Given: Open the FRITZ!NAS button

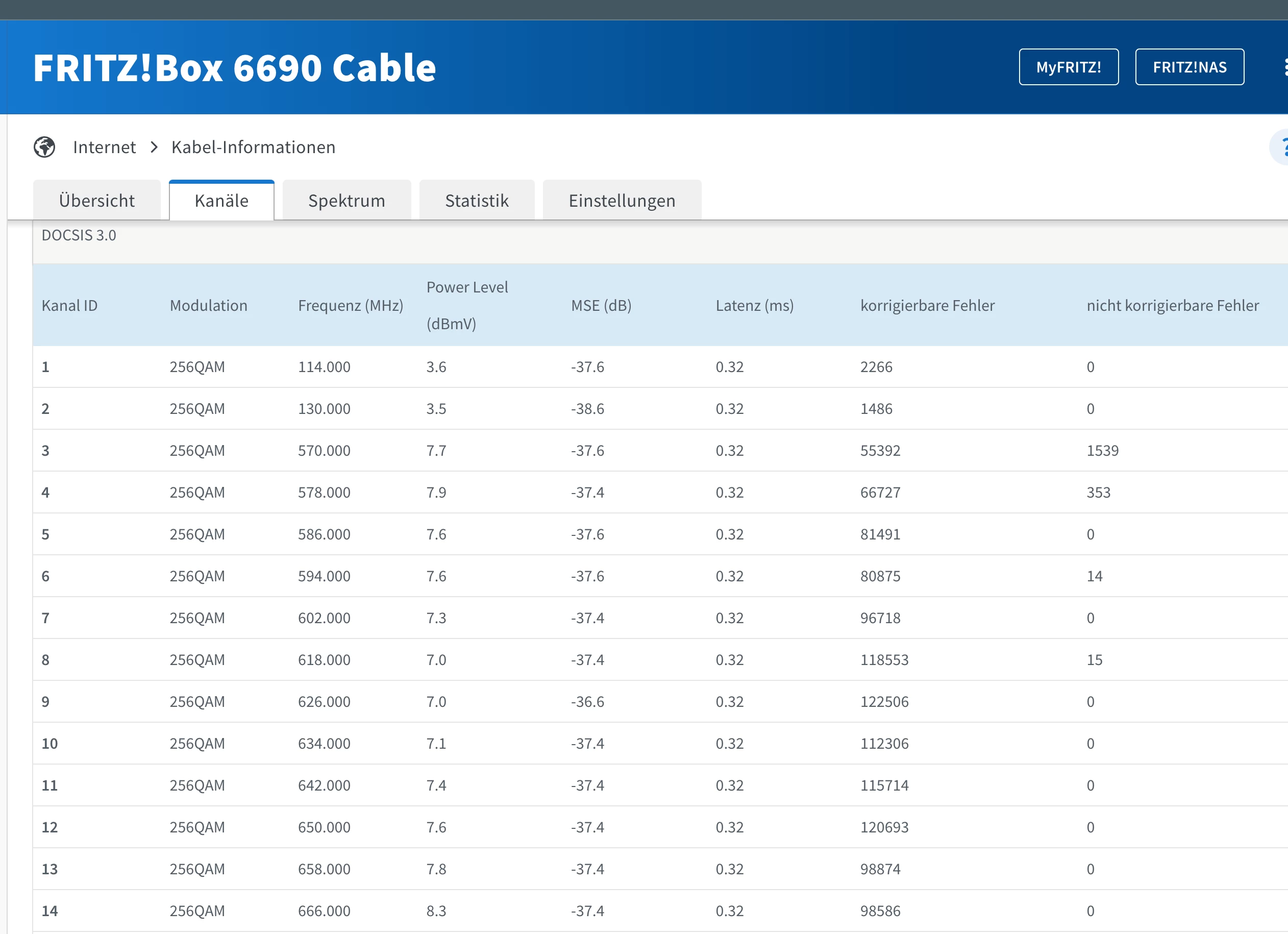Looking at the screenshot, I should tap(1189, 67).
